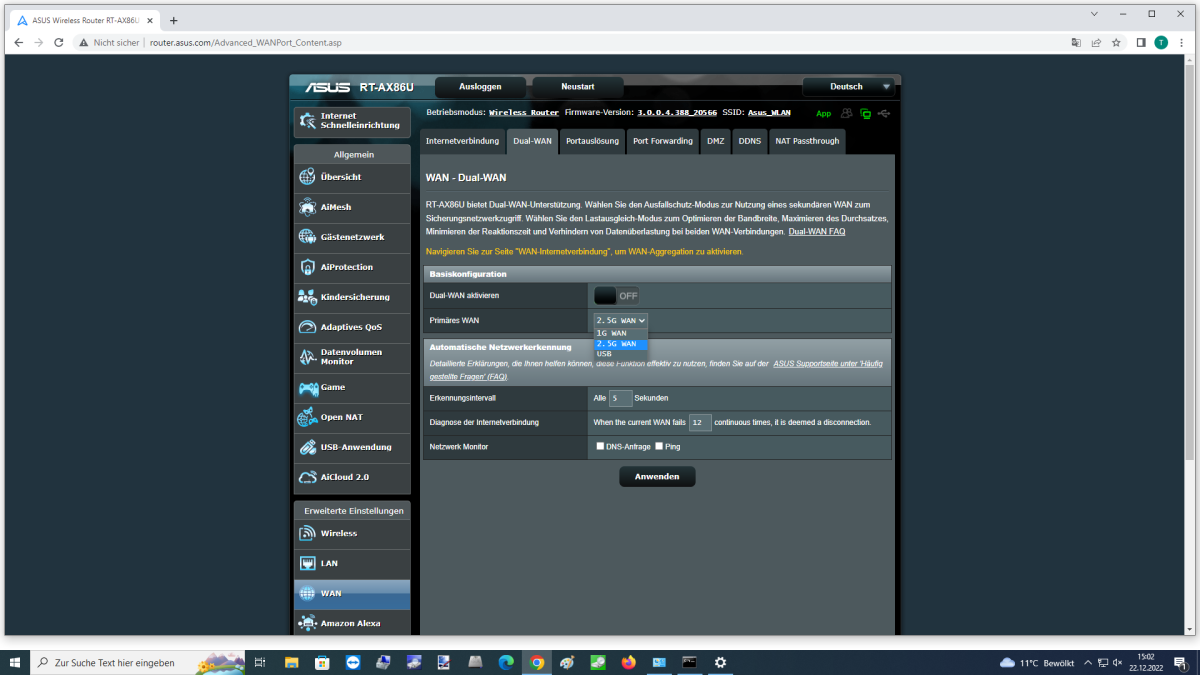The width and height of the screenshot is (1200, 675).
Task: Click the WAN fails count input field
Action: [x=700, y=422]
